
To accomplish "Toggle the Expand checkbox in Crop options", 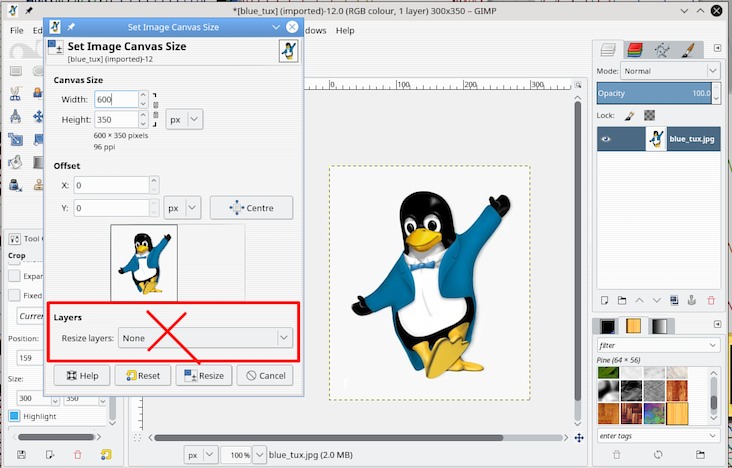I will click(x=14, y=276).
